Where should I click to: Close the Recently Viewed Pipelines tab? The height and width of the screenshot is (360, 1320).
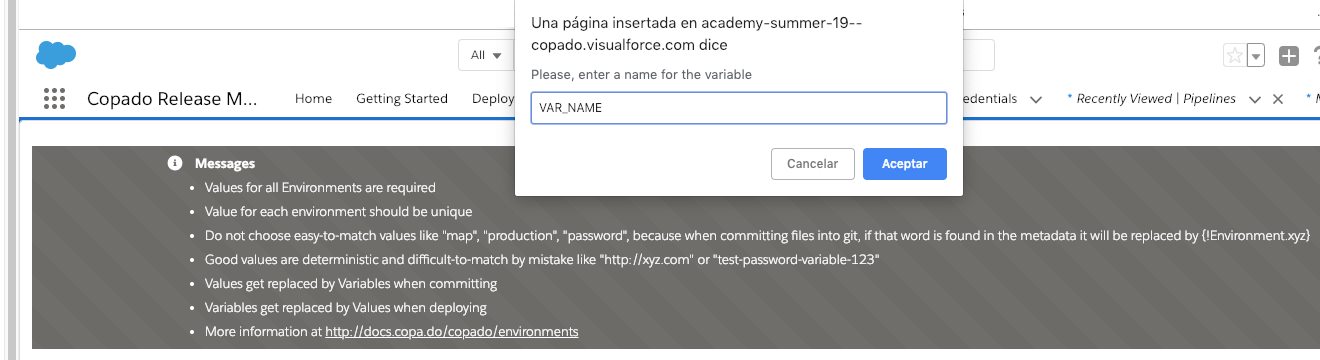coord(1277,99)
